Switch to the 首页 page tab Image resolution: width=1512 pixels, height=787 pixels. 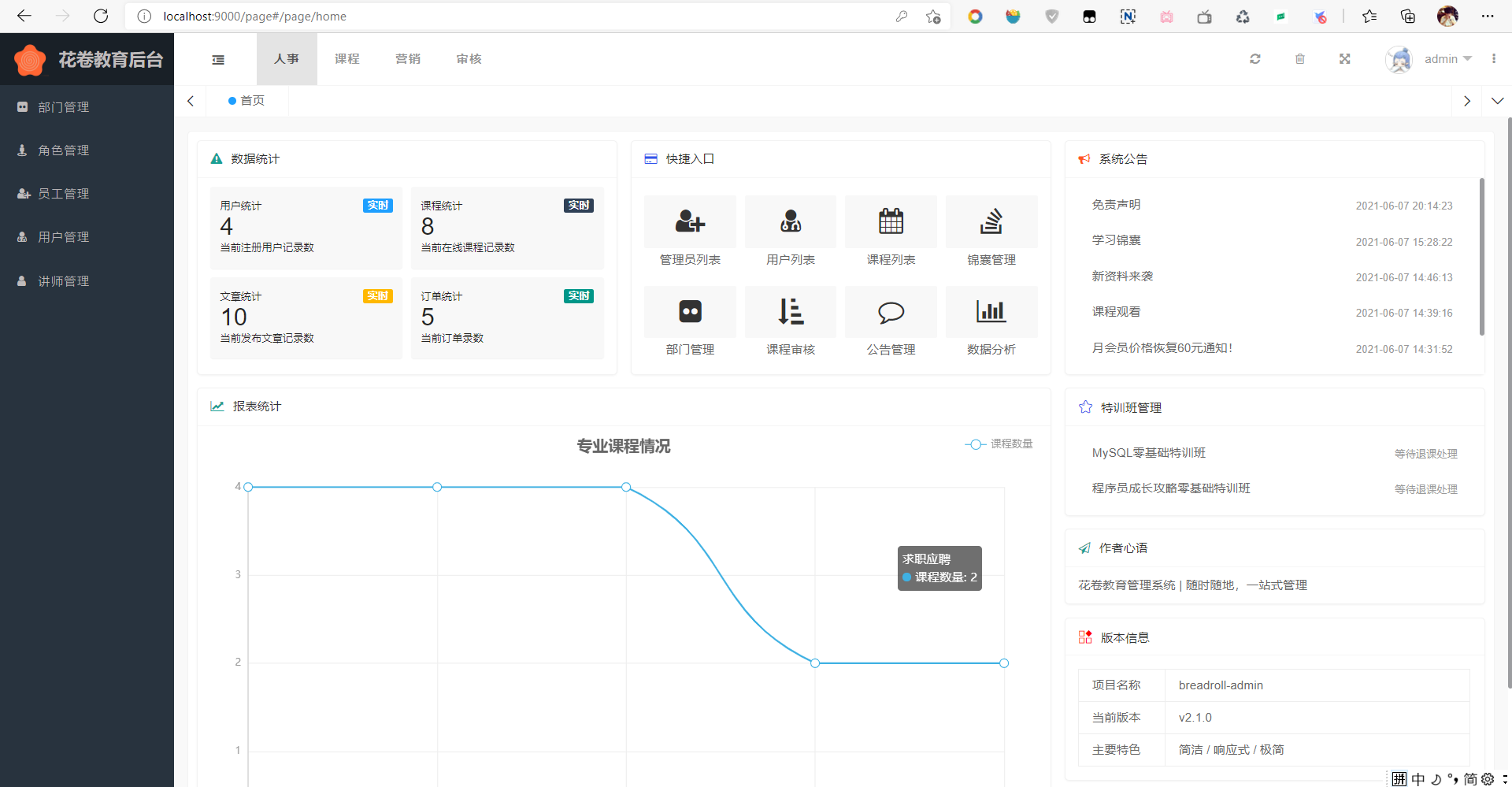pos(247,101)
